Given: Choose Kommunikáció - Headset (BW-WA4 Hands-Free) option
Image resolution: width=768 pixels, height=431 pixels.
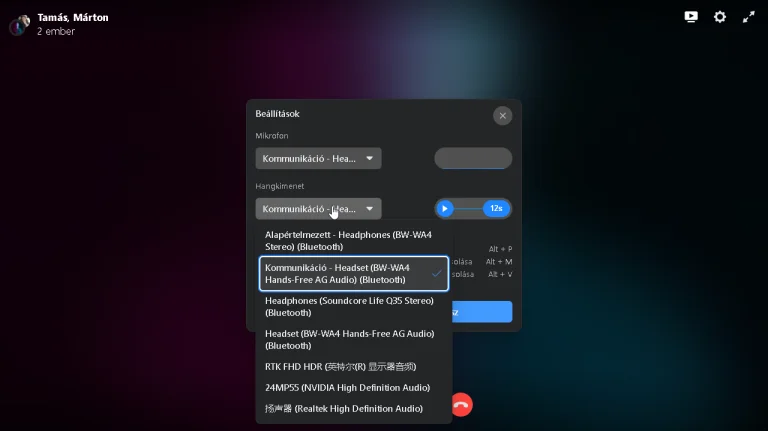Looking at the screenshot, I should click(x=354, y=274).
